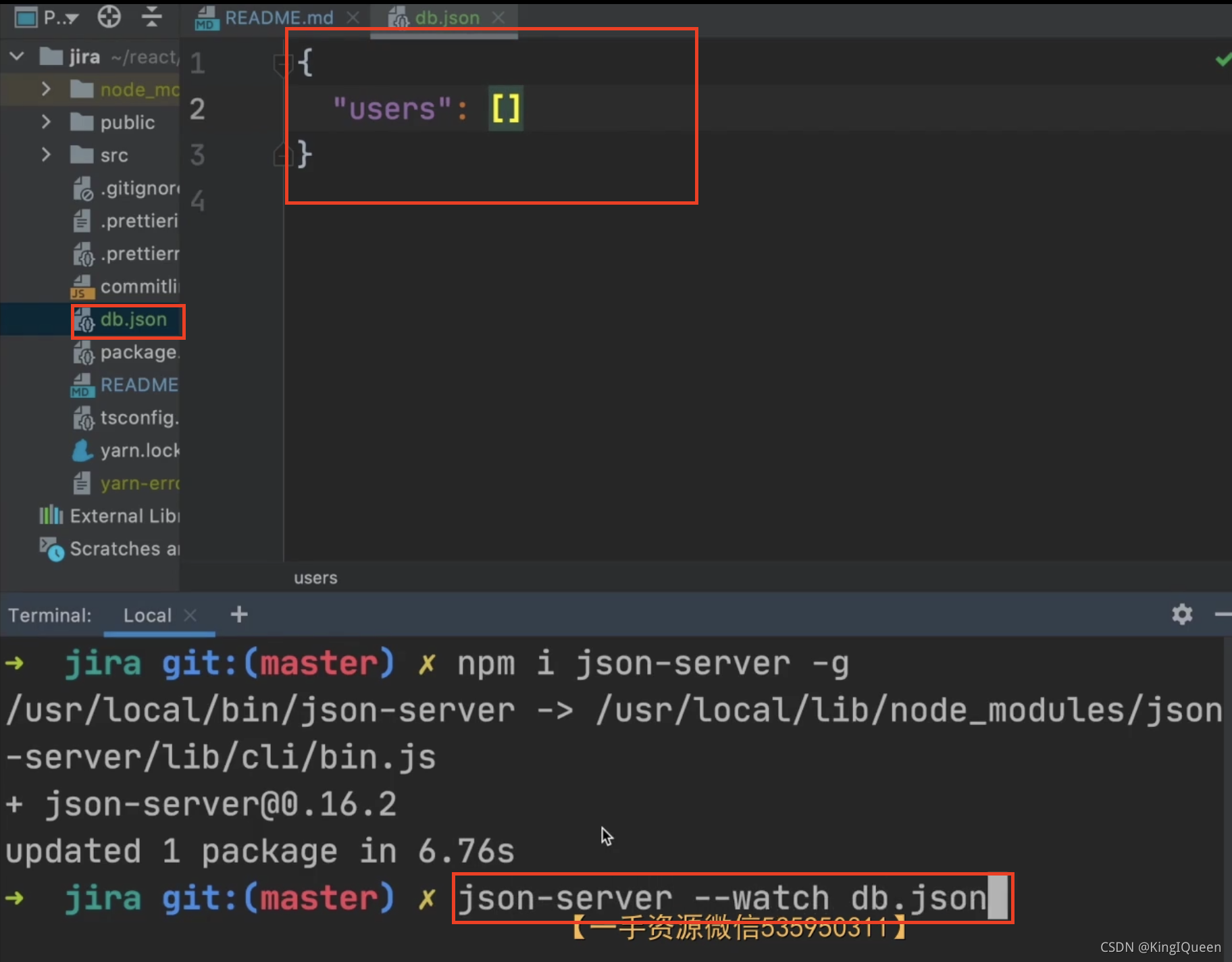Collapse the jira project root node

[x=16, y=56]
